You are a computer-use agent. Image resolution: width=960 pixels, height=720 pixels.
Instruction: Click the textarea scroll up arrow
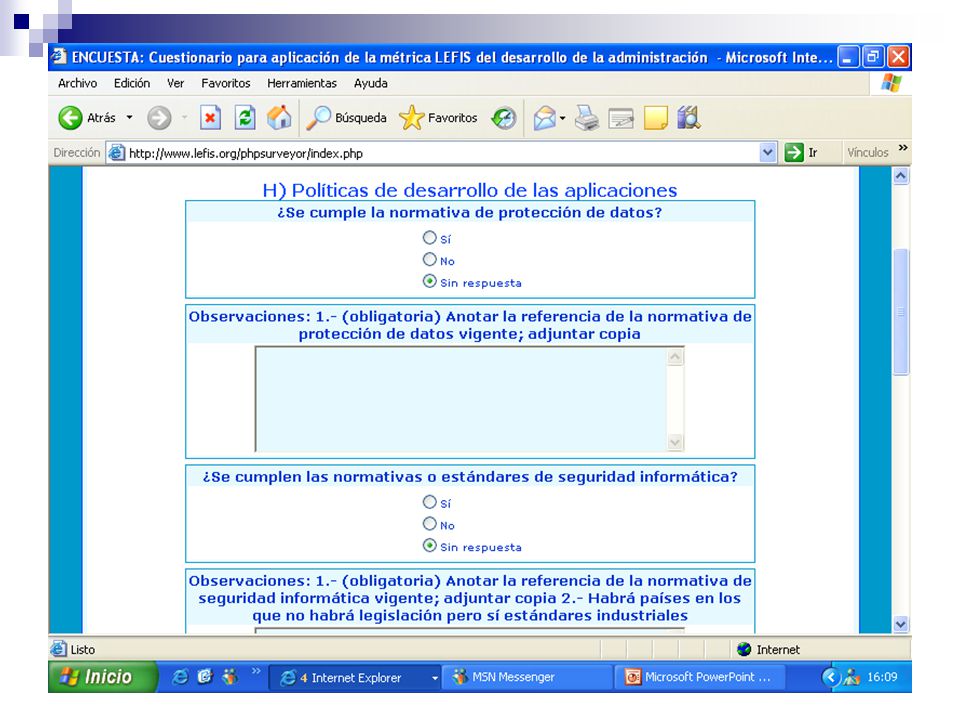point(675,357)
